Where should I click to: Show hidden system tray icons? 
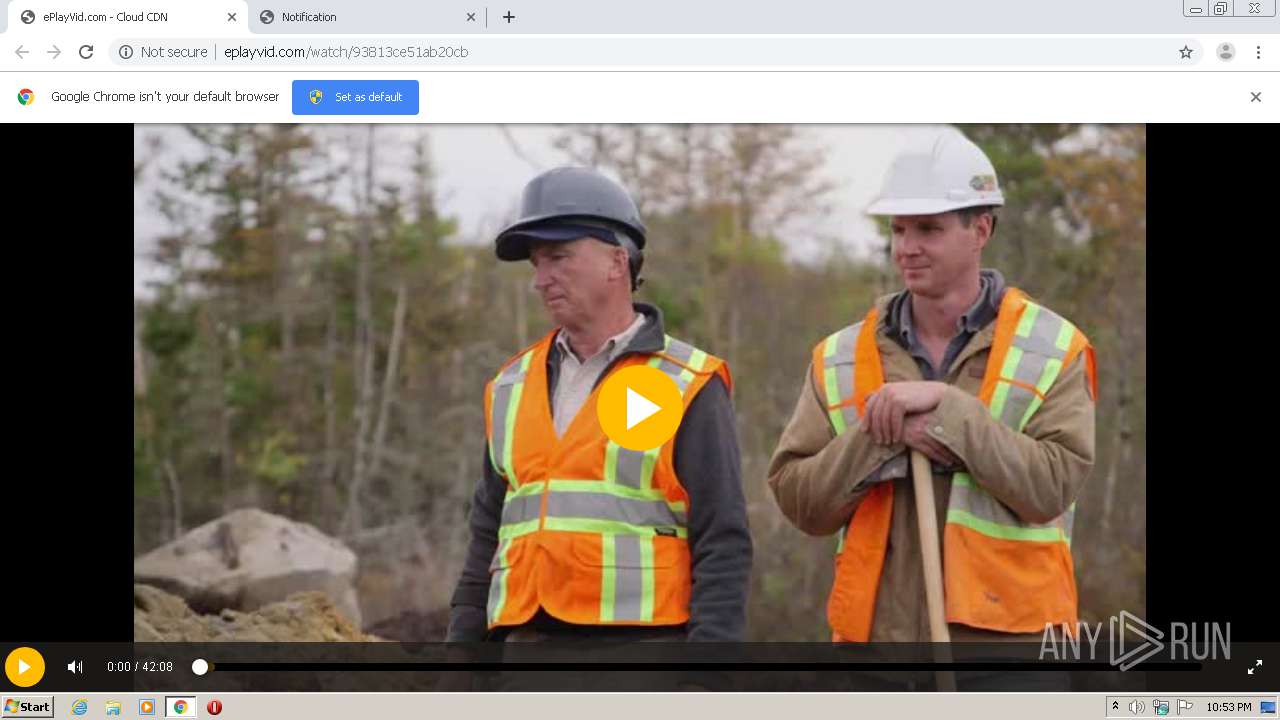coord(1115,707)
